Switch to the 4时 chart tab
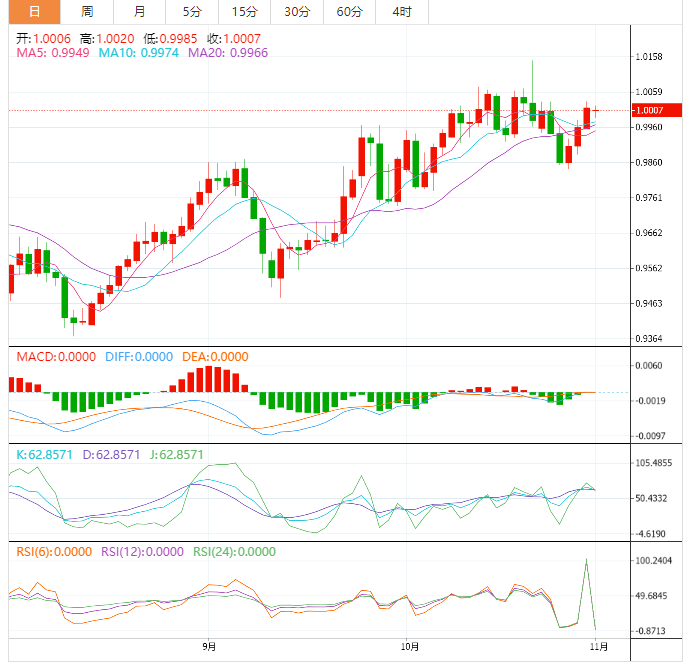This screenshot has width=688, height=670. click(402, 12)
